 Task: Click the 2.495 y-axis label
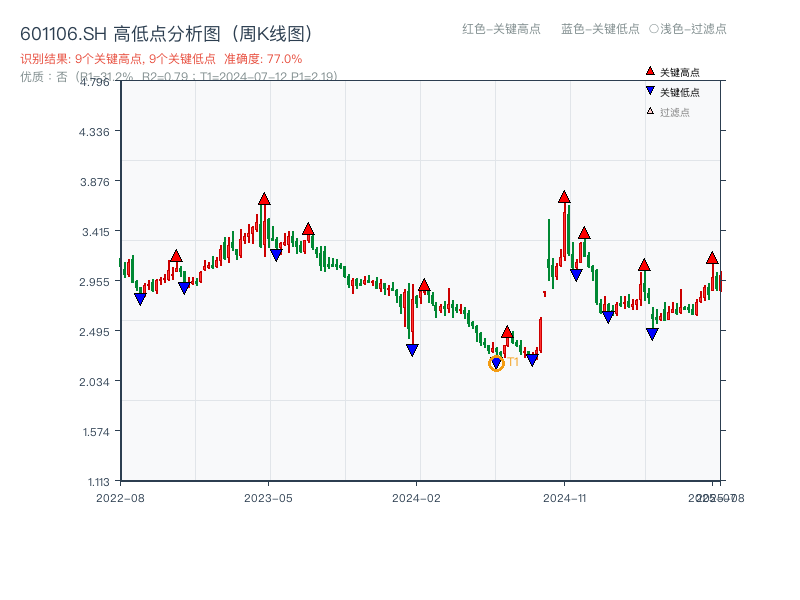point(94,332)
